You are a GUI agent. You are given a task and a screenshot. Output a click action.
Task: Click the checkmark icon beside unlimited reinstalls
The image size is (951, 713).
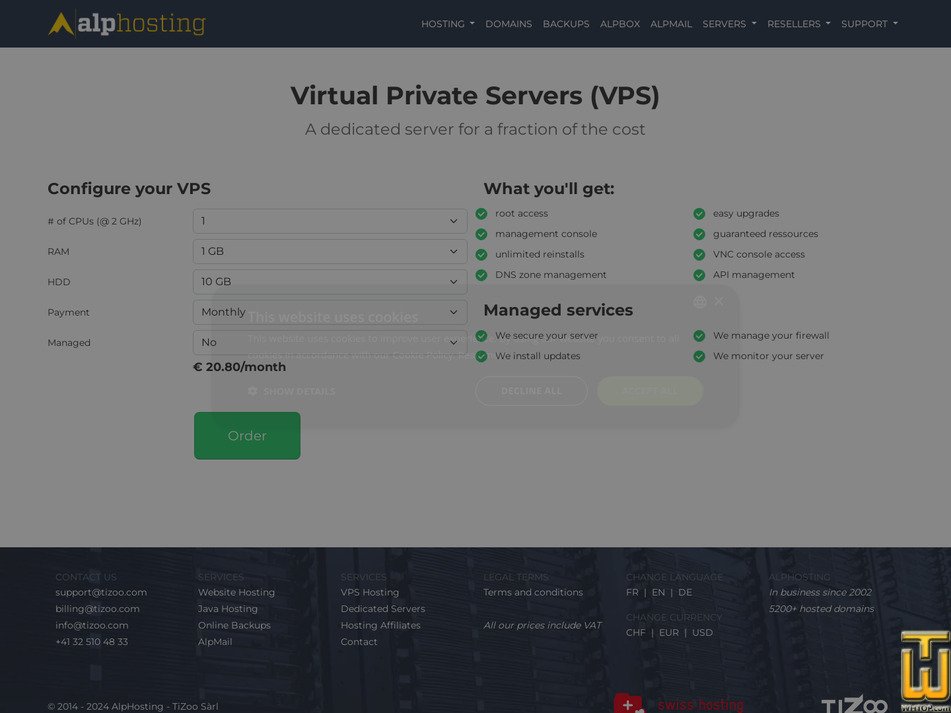[482, 255]
